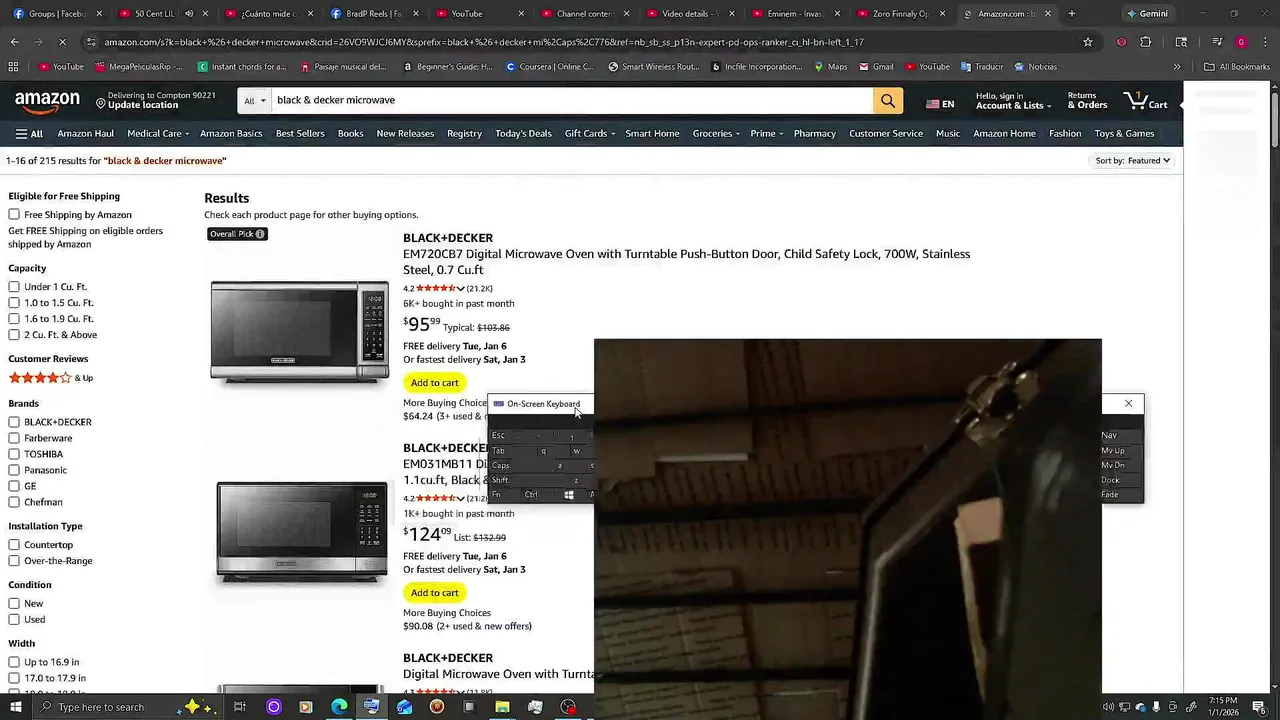Open a new browser tab
1280x720 pixels.
pyautogui.click(x=1071, y=14)
